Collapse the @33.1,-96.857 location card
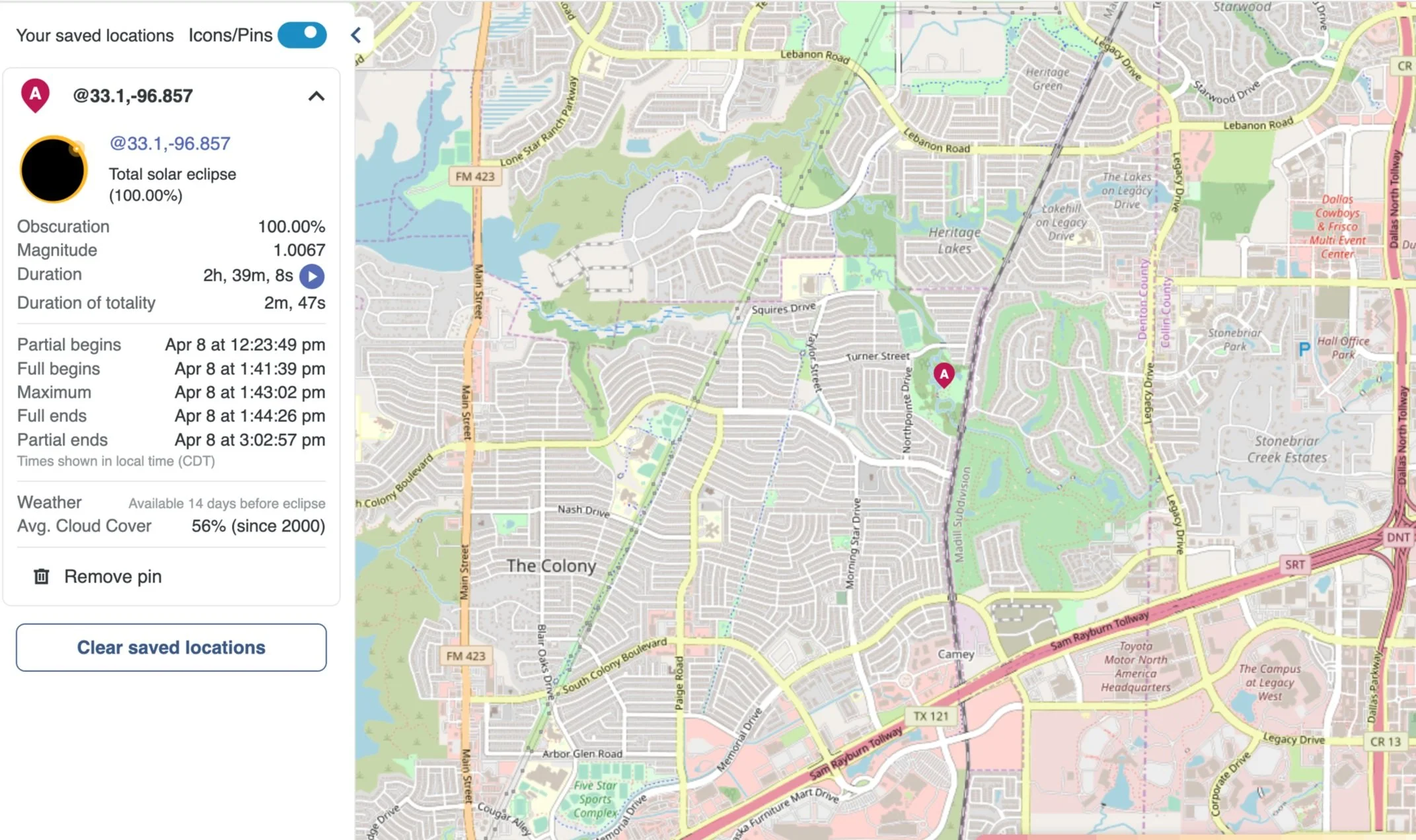The image size is (1416, 840). click(317, 96)
